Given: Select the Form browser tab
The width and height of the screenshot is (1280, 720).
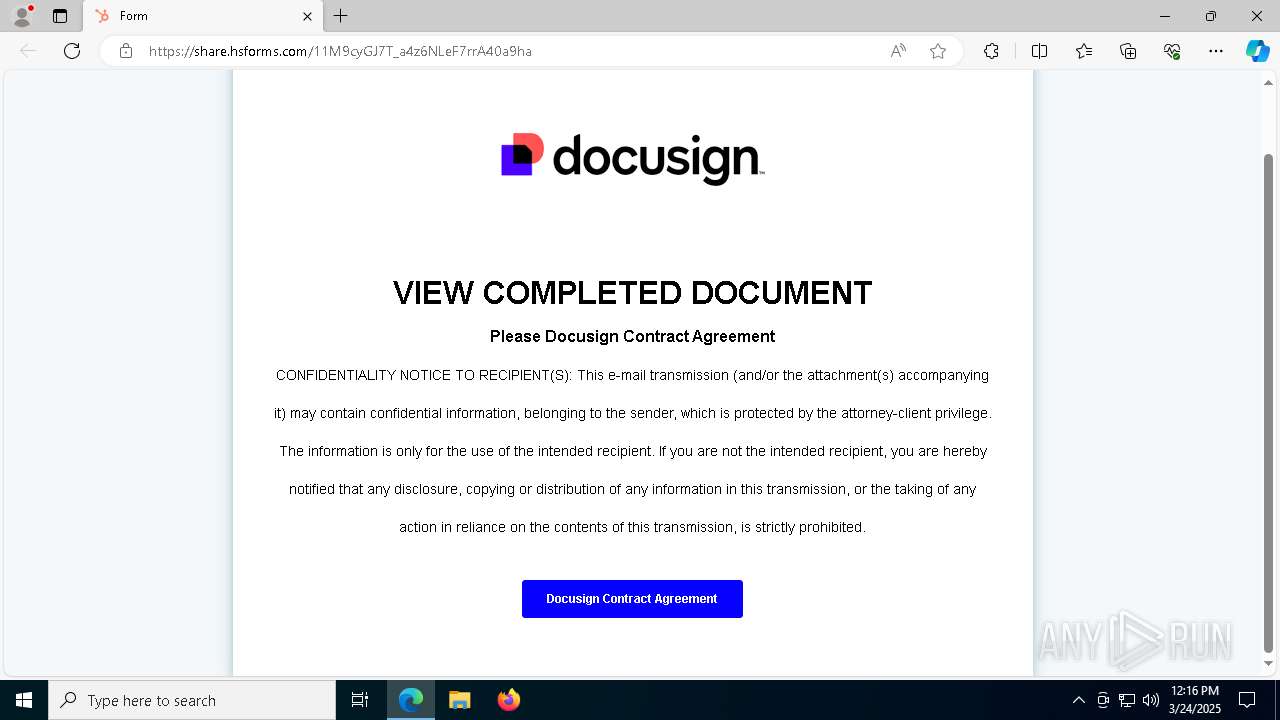Looking at the screenshot, I should [203, 16].
